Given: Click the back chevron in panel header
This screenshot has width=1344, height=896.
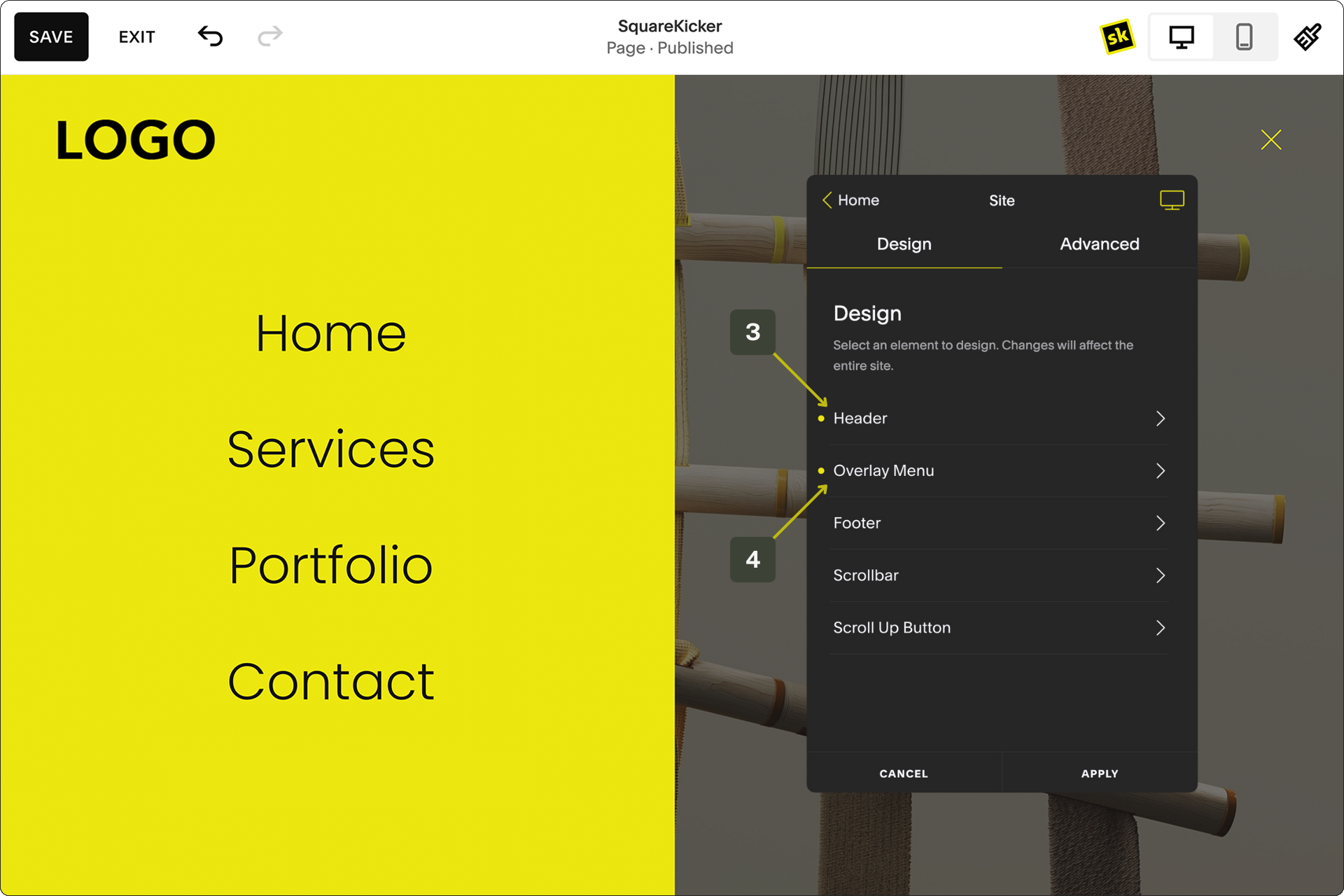Looking at the screenshot, I should (x=827, y=200).
